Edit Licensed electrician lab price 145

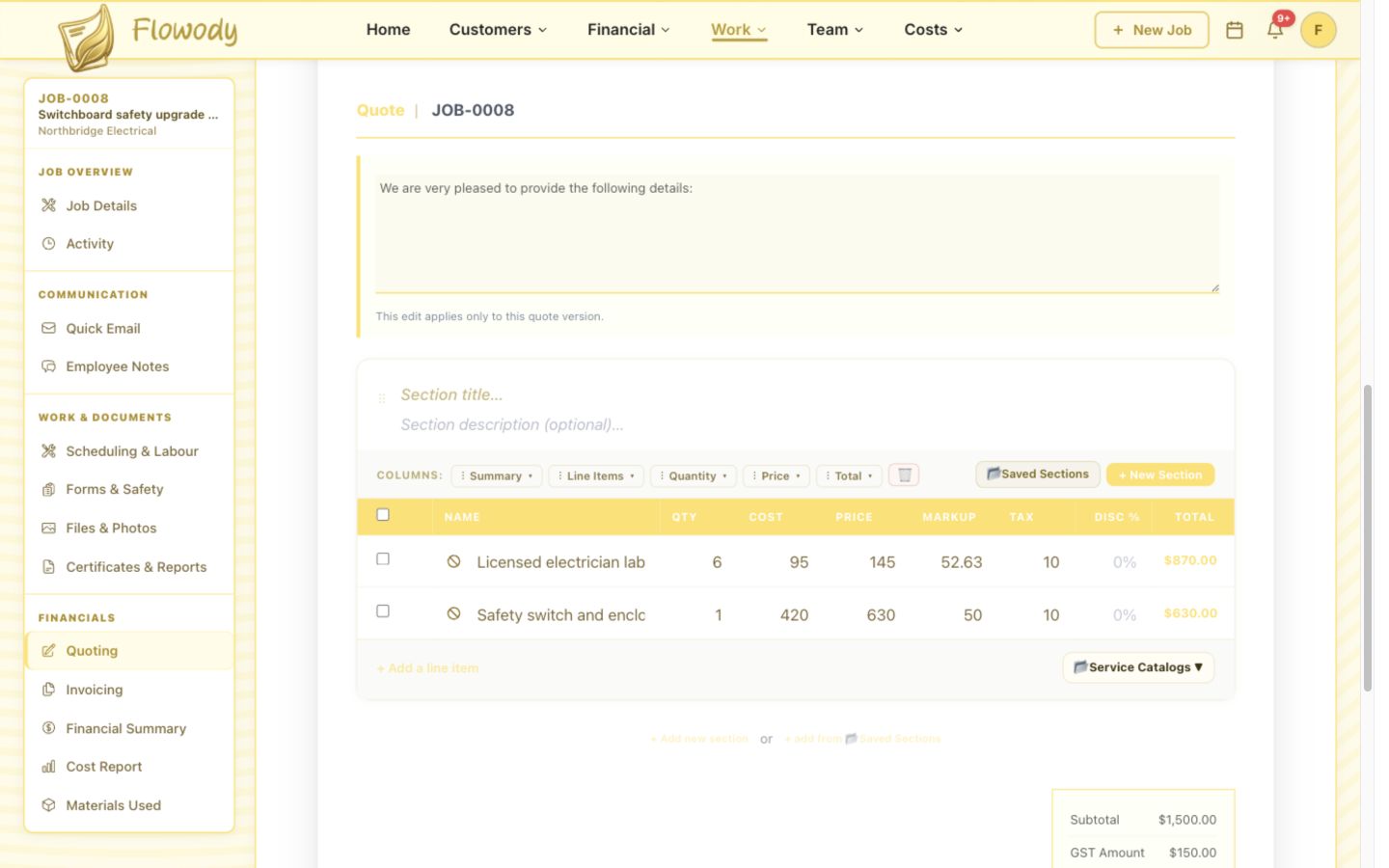(882, 562)
